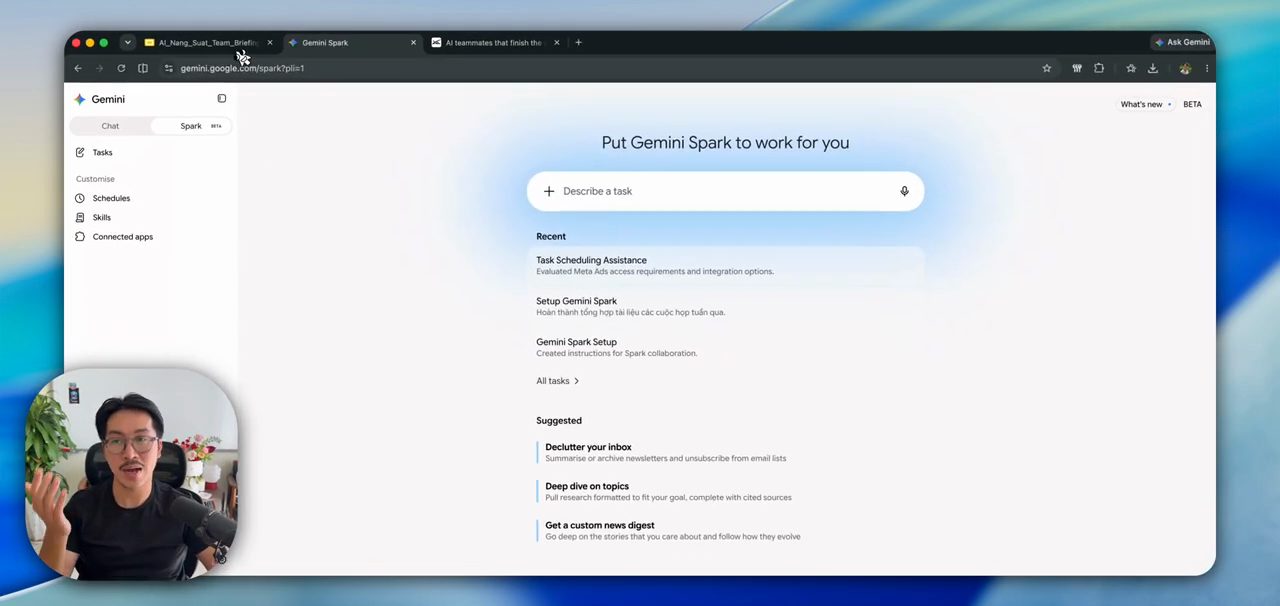Click the address bar URL gemini.google.com
Viewport: 1280px width, 606px height.
pos(242,68)
